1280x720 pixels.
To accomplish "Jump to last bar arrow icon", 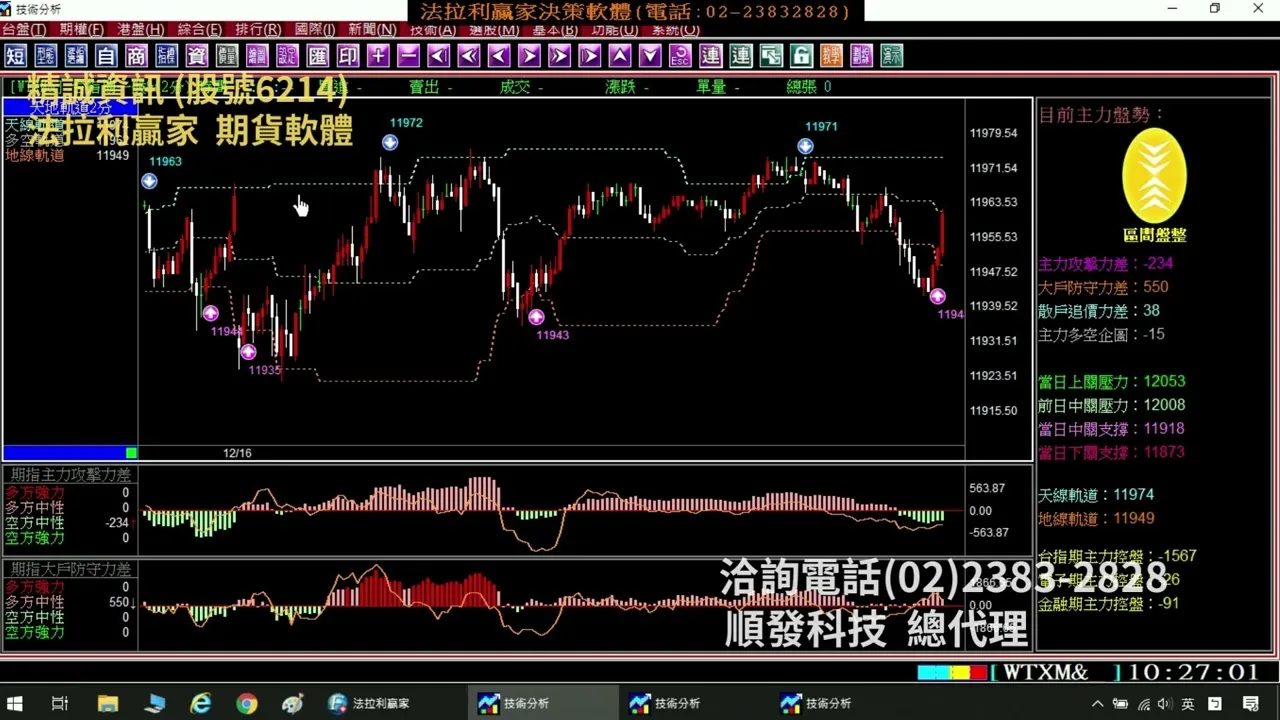I will tap(590, 55).
